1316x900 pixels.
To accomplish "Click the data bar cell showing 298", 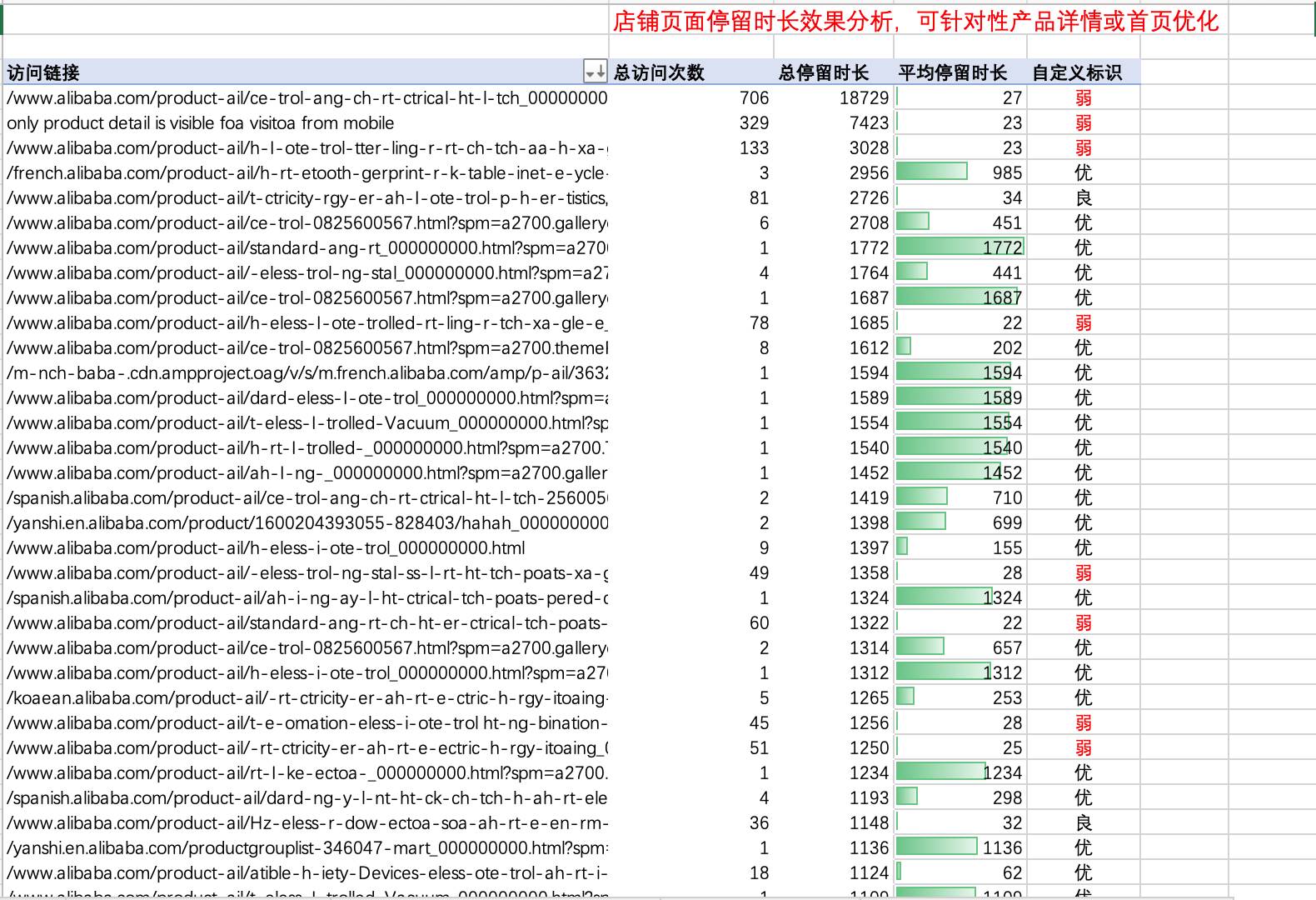I will (x=960, y=797).
